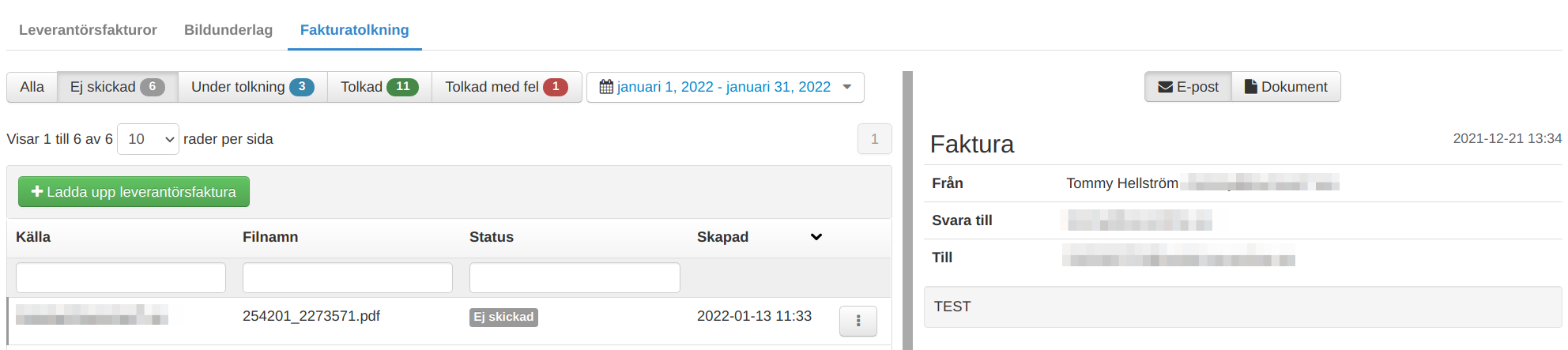Image resolution: width=1568 pixels, height=350 pixels.
Task: Switch to Leverantörsfakturor tab
Action: click(88, 30)
